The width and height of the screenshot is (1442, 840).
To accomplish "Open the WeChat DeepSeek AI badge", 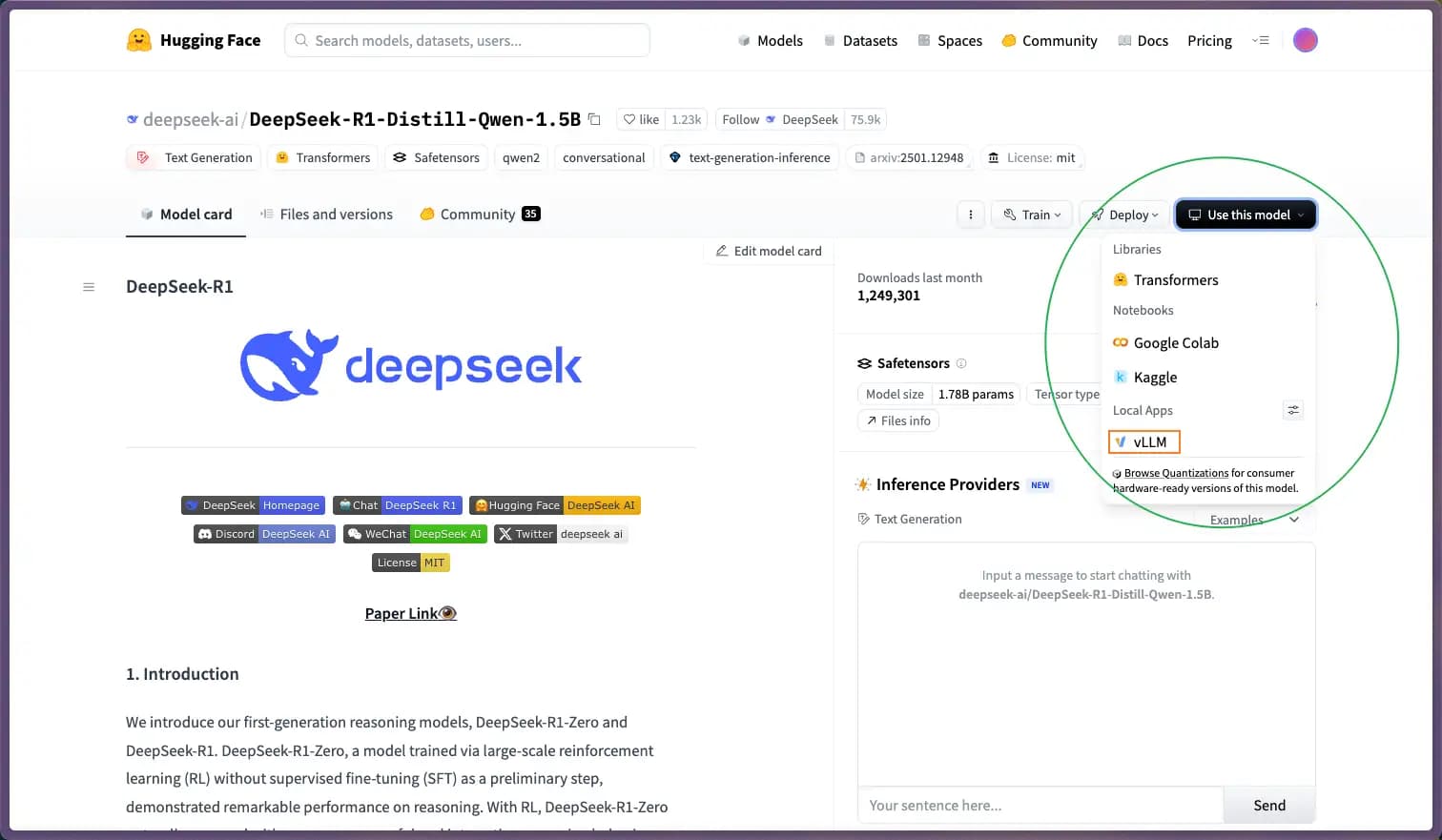I will click(x=415, y=534).
